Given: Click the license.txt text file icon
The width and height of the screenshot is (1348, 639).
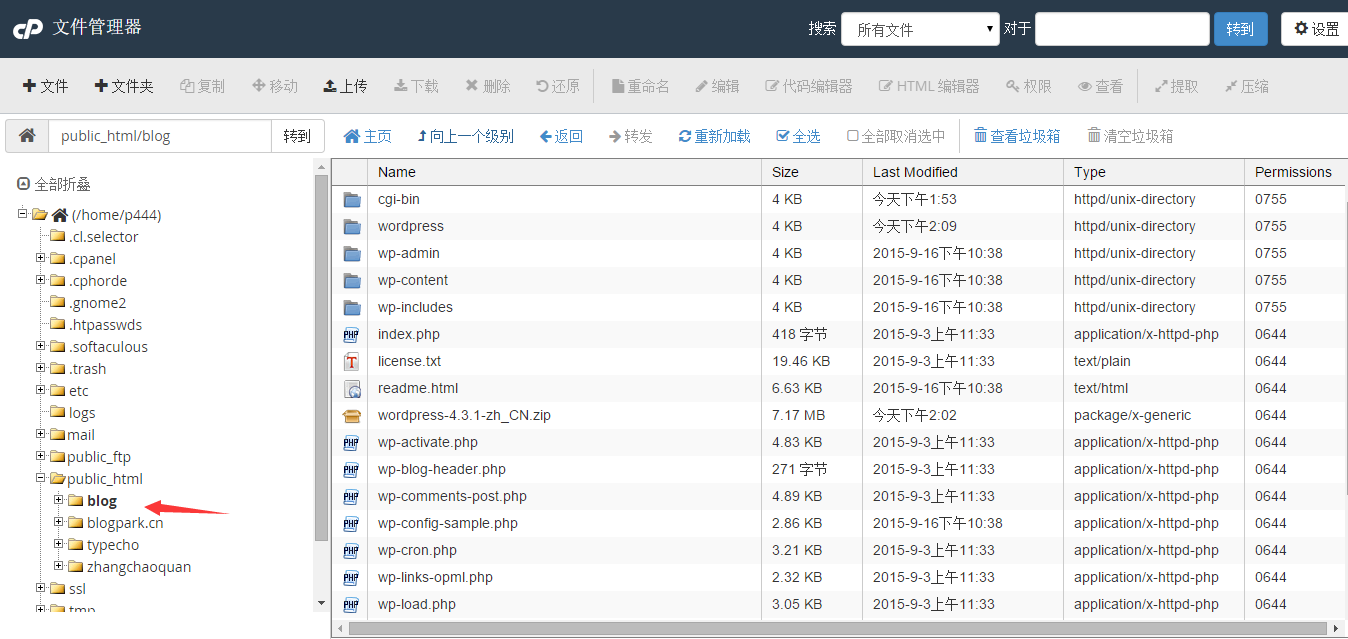Looking at the screenshot, I should 352,361.
